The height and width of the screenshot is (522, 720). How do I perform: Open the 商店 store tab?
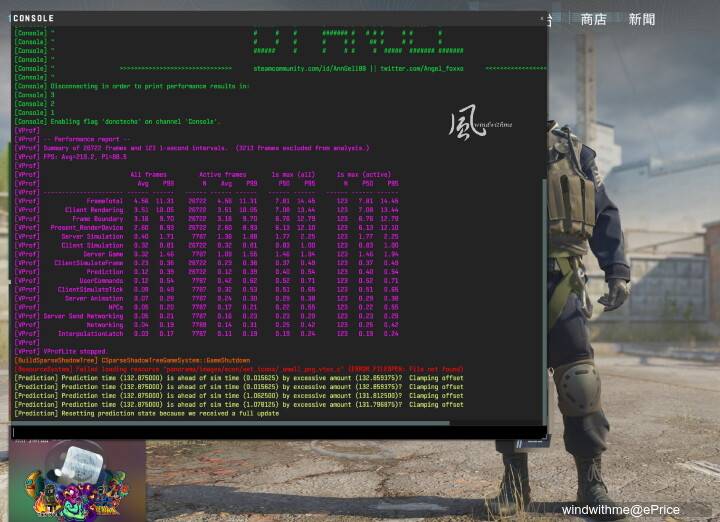(593, 19)
